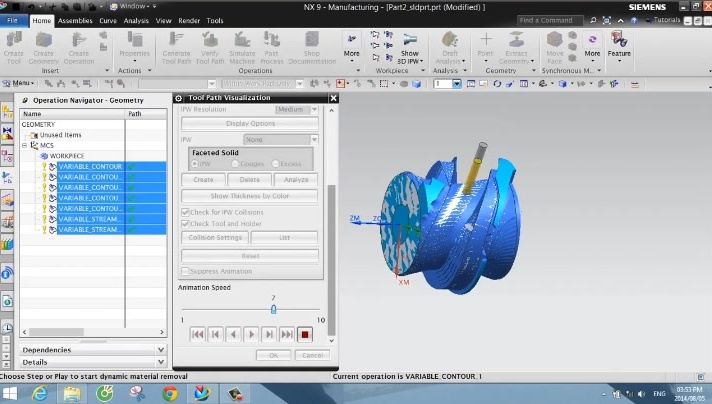Click the Animation Speed slider handle
Image resolution: width=712 pixels, height=404 pixels.
pos(273,309)
